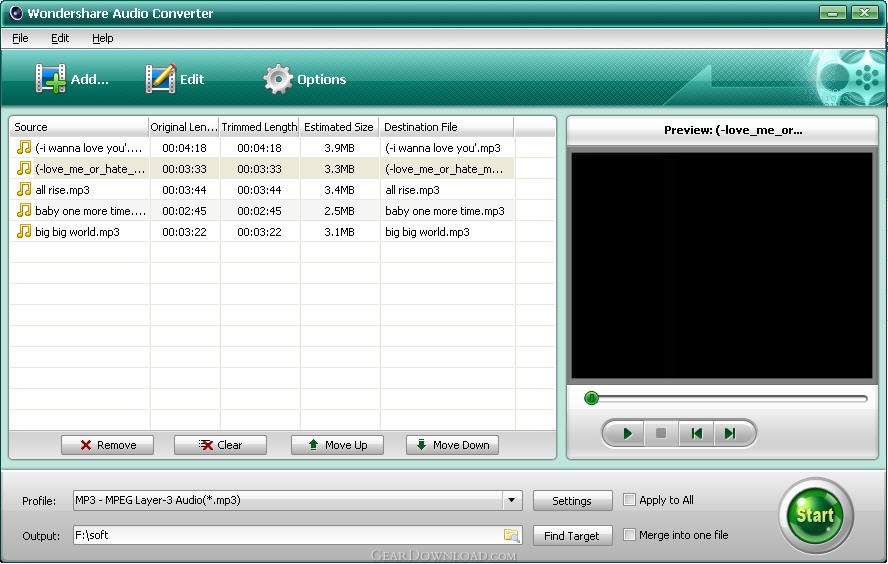
Task: Click the 'Trimmed Length' column header
Action: click(259, 127)
